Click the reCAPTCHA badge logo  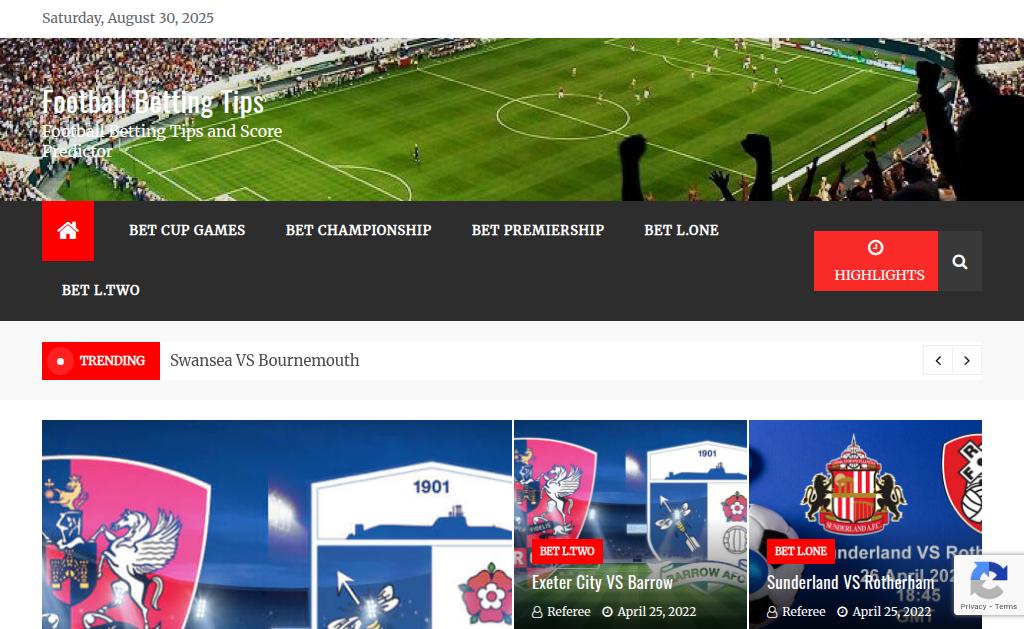tap(989, 581)
